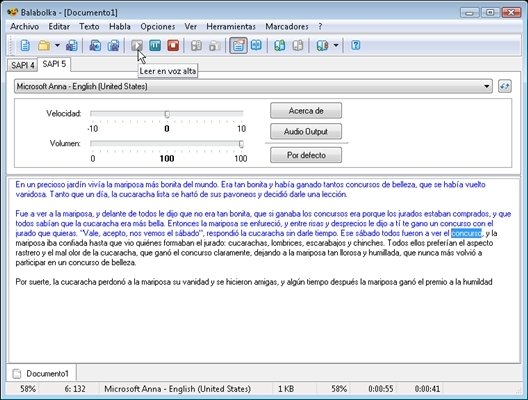528x400 pixels.
Task: Click the Acerca de button
Action: click(306, 111)
